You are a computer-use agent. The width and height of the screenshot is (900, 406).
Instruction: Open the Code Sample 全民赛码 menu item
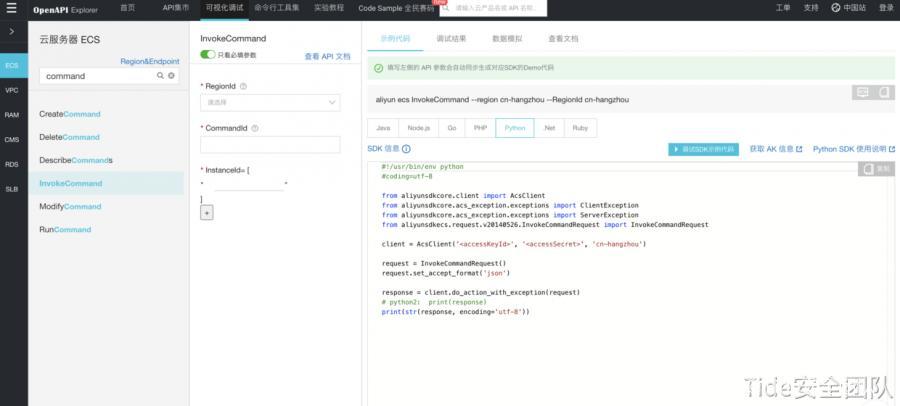click(396, 8)
